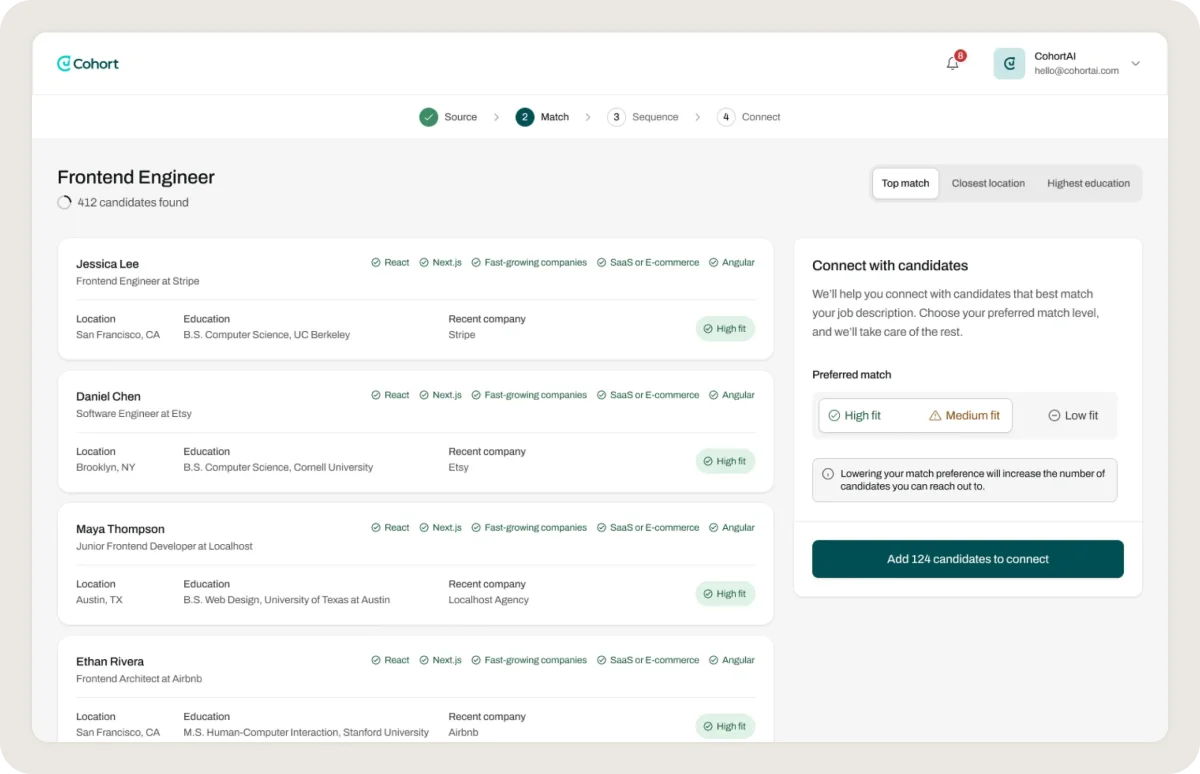Image resolution: width=1200 pixels, height=774 pixels.
Task: Open Ethan Rivera's candidate name
Action: [x=110, y=661]
